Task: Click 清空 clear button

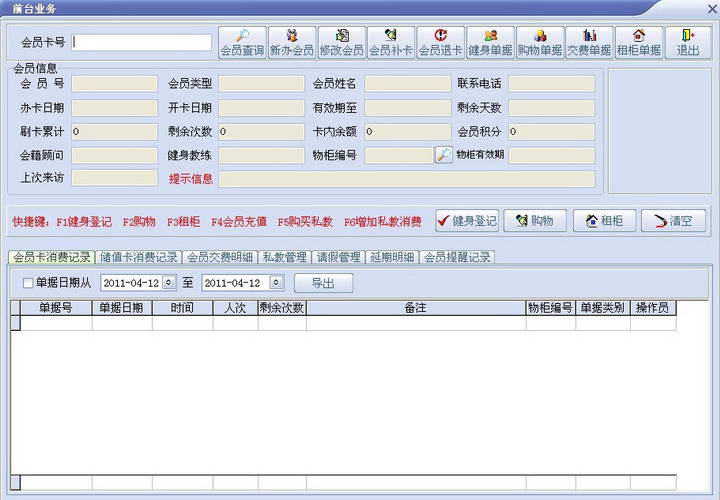Action: pyautogui.click(x=674, y=221)
